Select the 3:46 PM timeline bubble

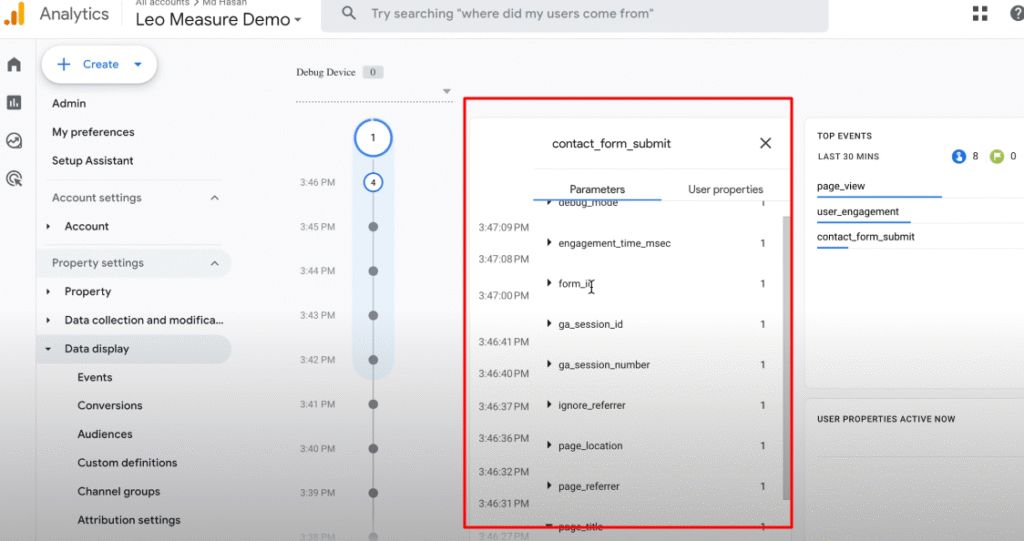(x=373, y=183)
